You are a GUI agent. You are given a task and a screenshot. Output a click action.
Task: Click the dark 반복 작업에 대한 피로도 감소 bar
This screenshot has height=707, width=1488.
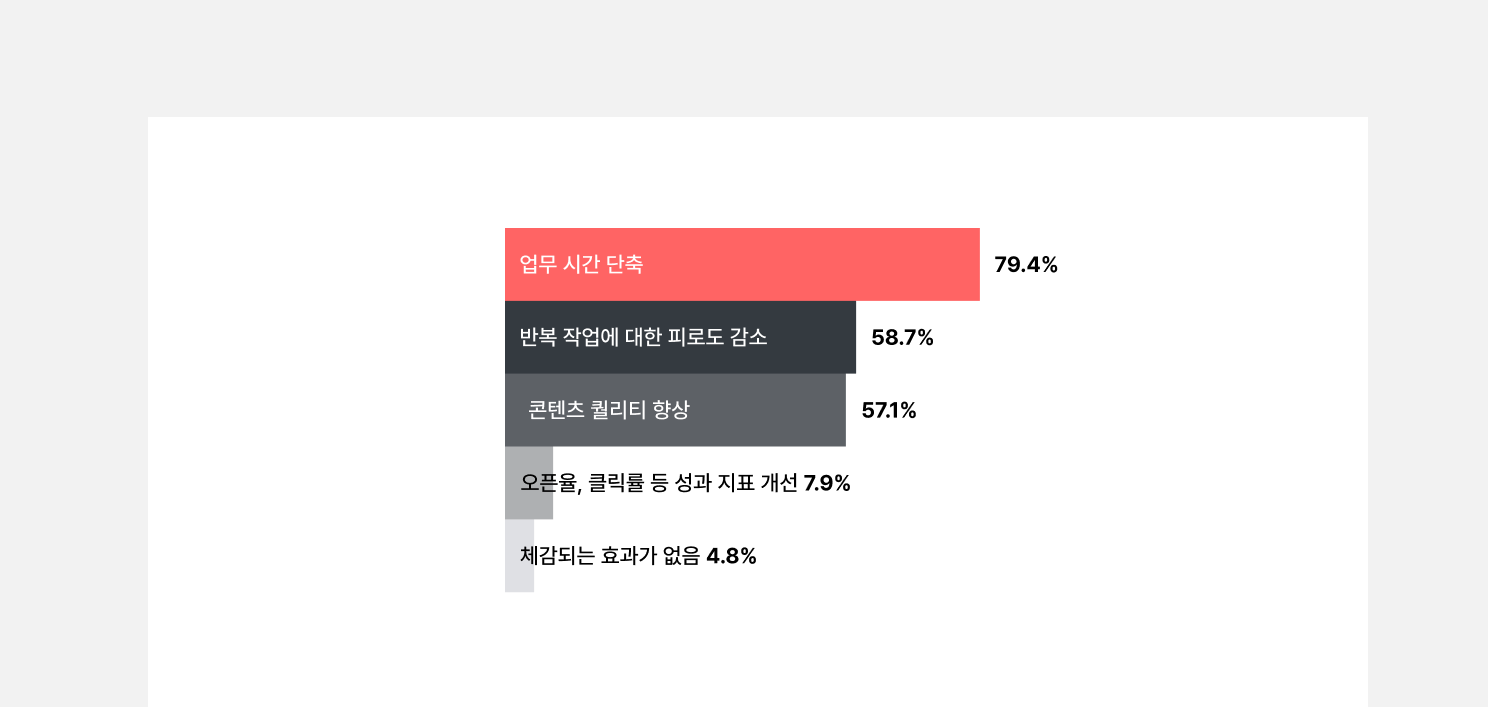click(680, 337)
